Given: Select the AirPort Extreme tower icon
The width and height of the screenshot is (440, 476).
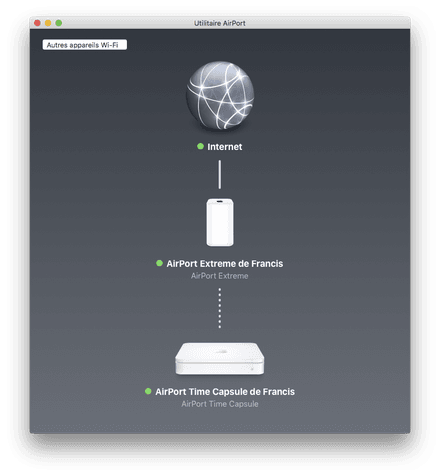Looking at the screenshot, I should tap(220, 222).
